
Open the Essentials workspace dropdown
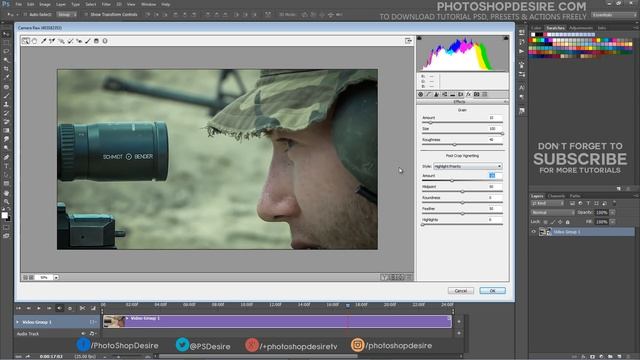[x=613, y=15]
